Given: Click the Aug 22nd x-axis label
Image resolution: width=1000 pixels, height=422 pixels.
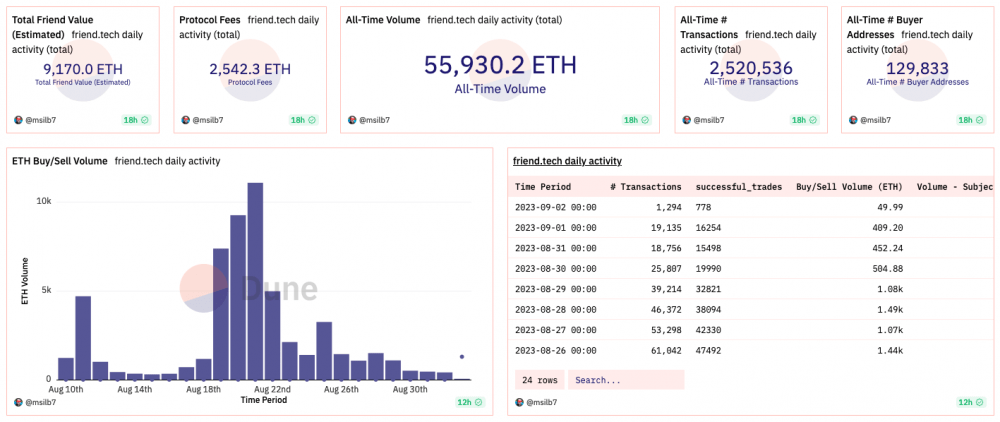Looking at the screenshot, I should click(272, 389).
